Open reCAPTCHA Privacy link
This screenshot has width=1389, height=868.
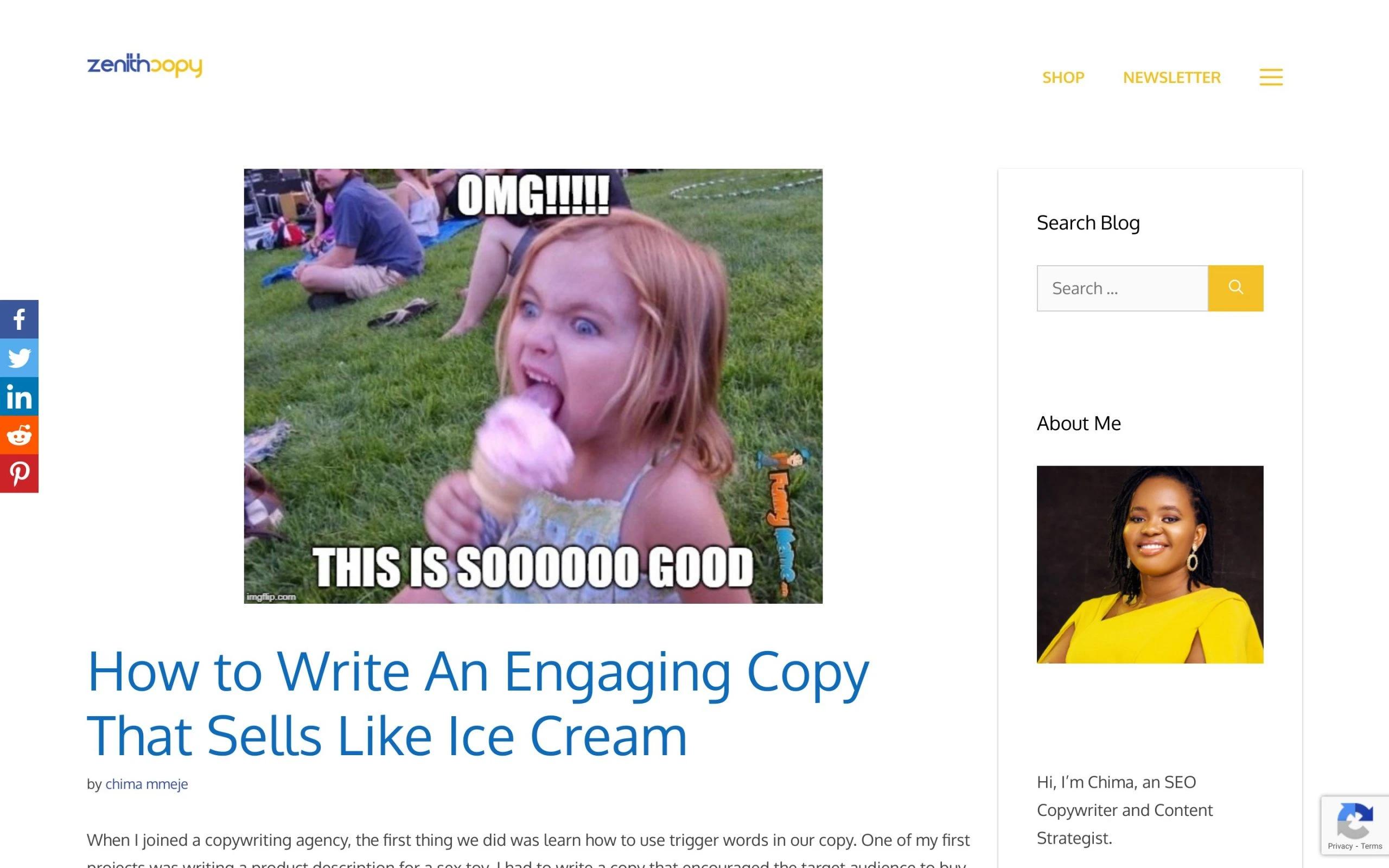(1340, 846)
